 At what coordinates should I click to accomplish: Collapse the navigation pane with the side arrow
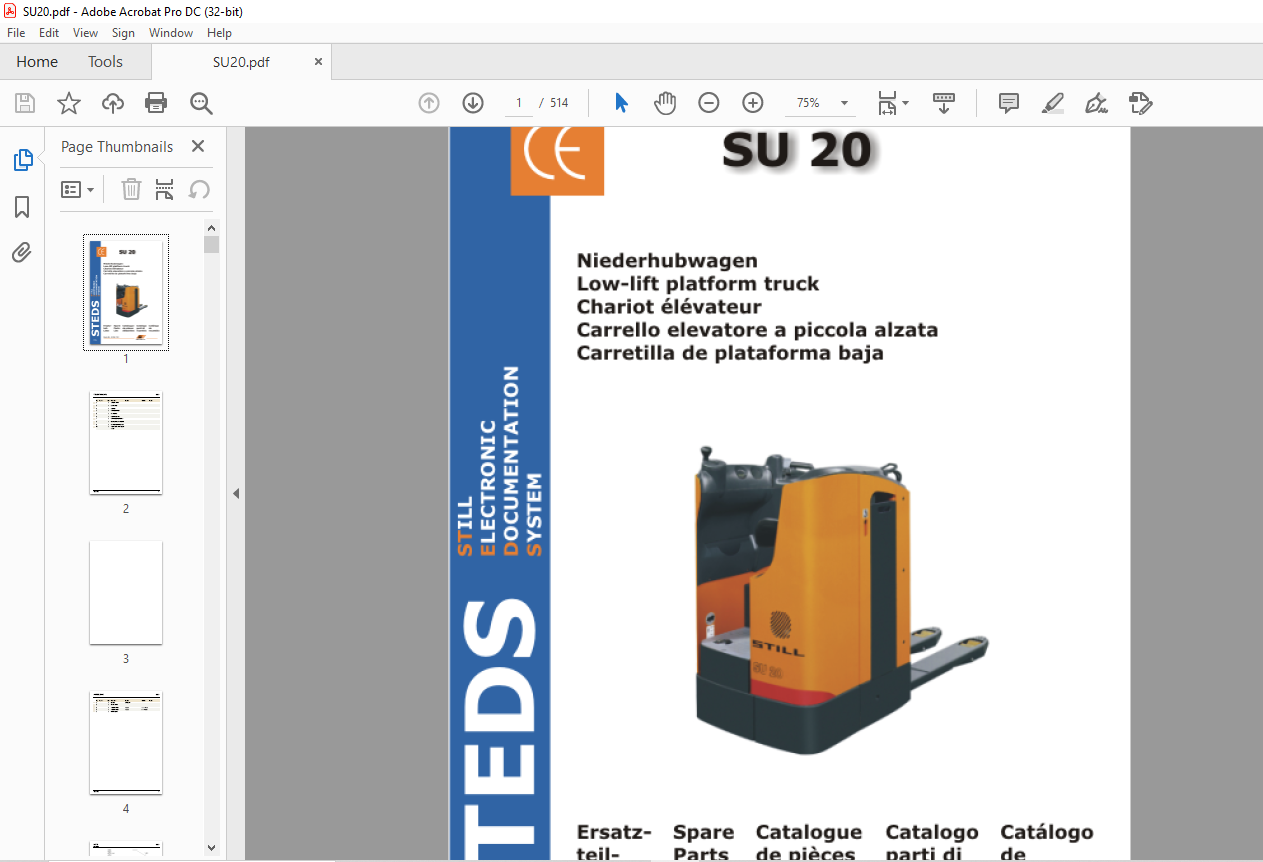(236, 493)
